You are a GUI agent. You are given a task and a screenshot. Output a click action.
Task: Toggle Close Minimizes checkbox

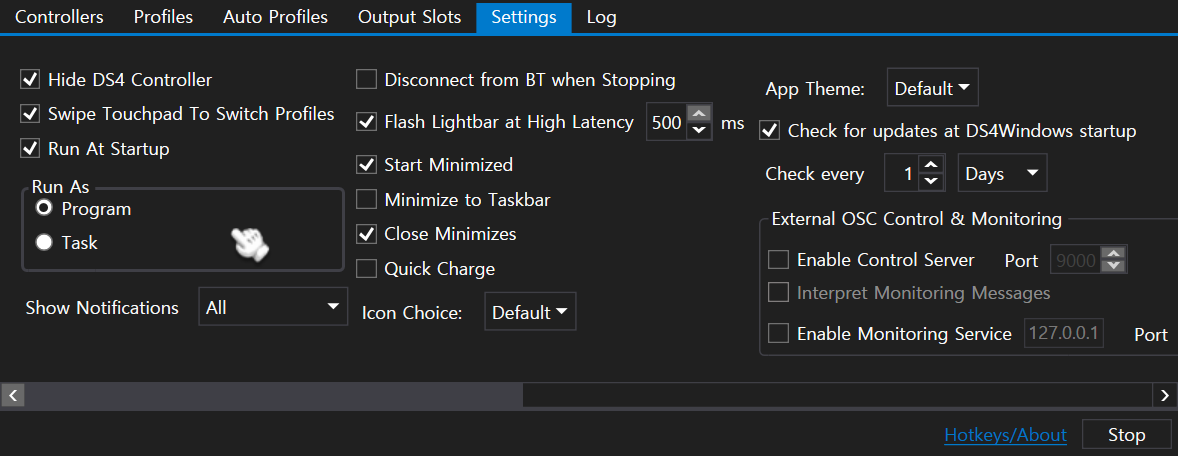pyautogui.click(x=367, y=234)
